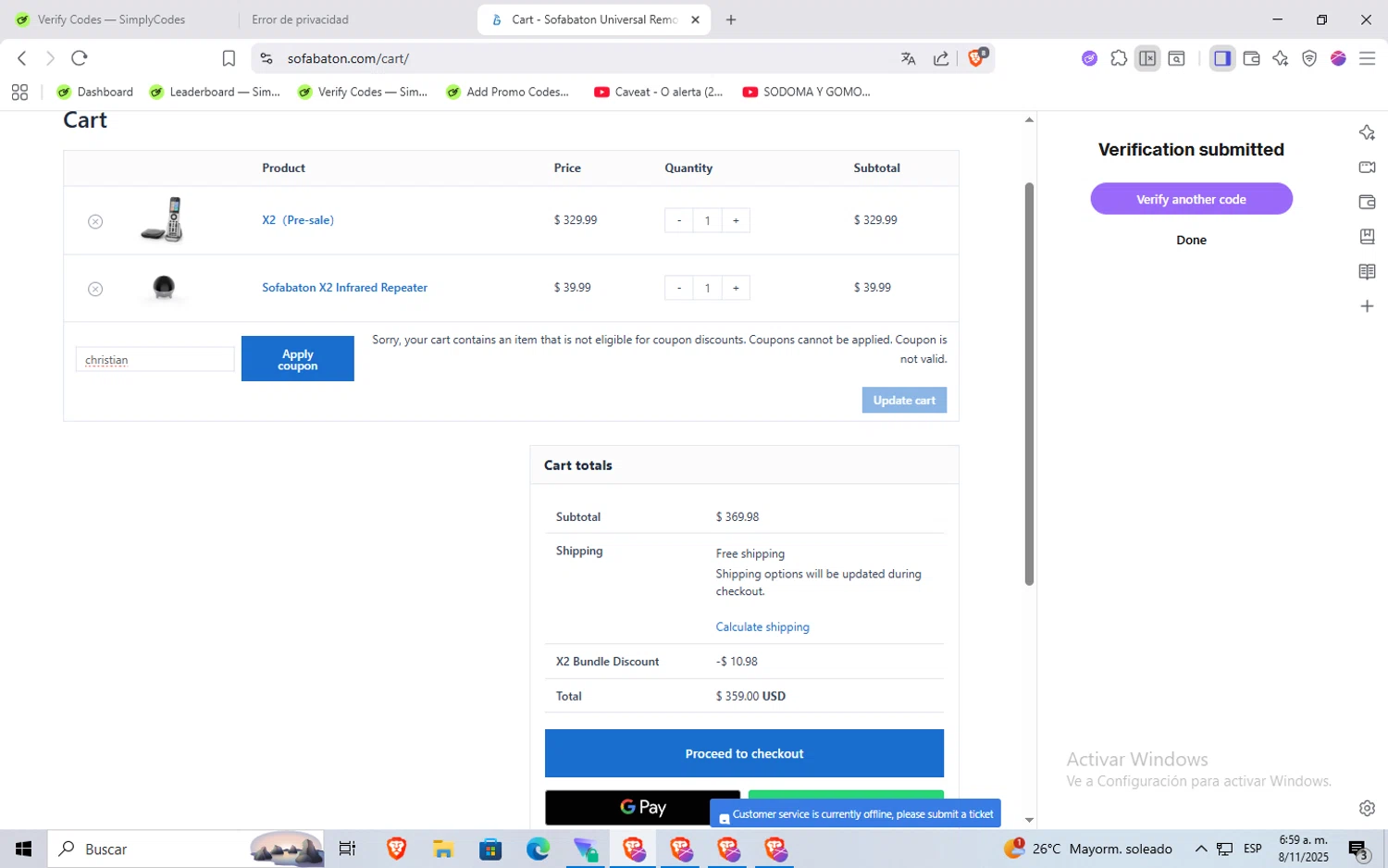Remove X2 (Pre-sale) from cart
1388x868 pixels.
point(95,221)
